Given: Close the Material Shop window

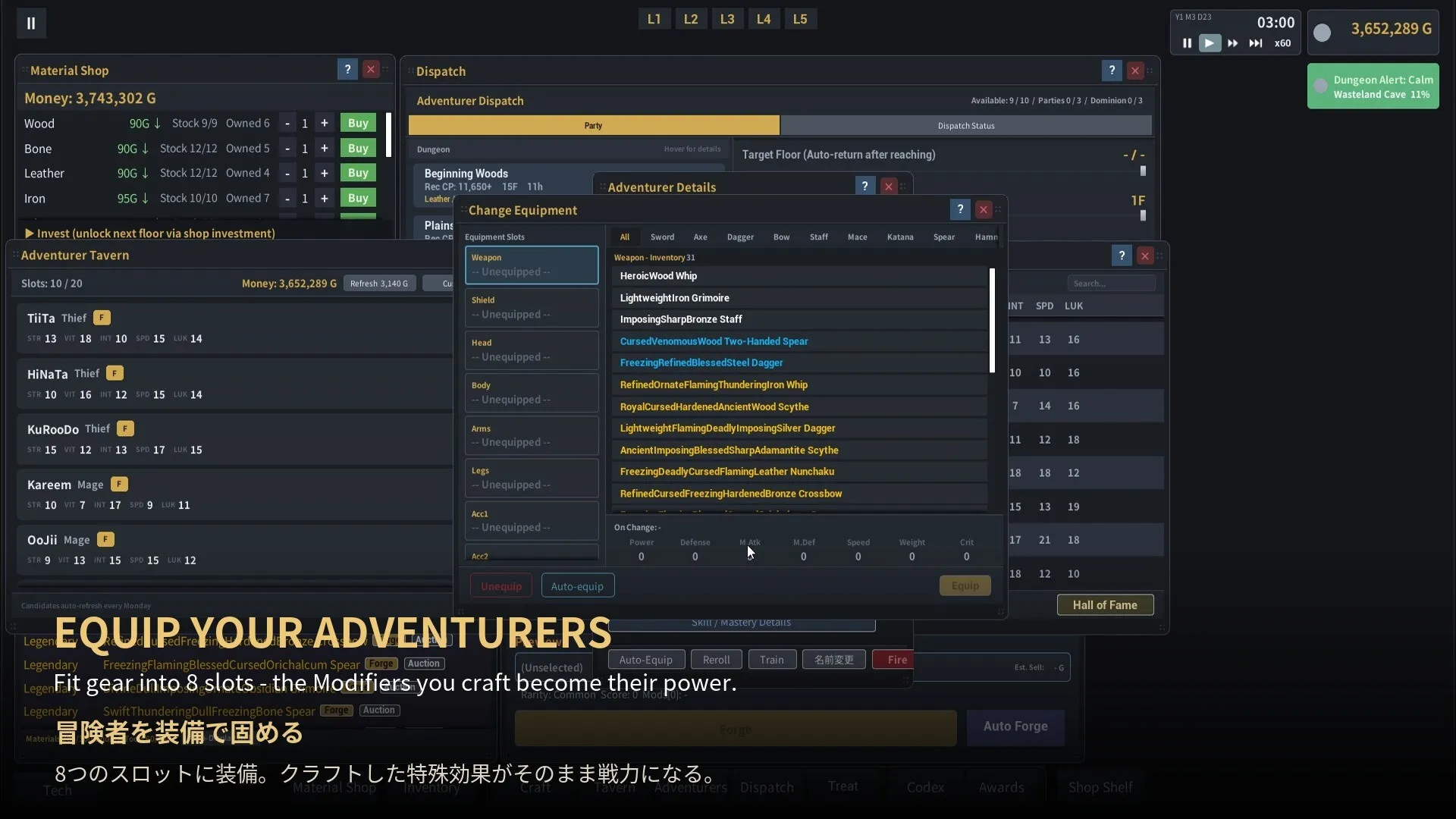Looking at the screenshot, I should click(371, 70).
